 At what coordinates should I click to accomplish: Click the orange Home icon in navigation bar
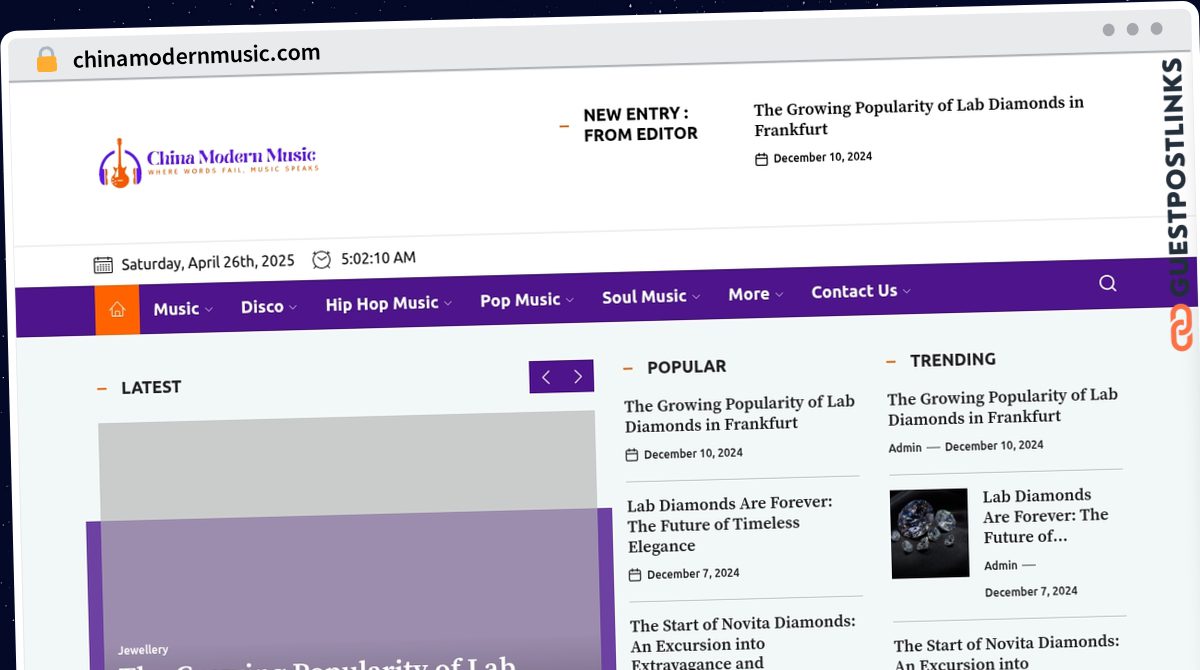click(117, 310)
